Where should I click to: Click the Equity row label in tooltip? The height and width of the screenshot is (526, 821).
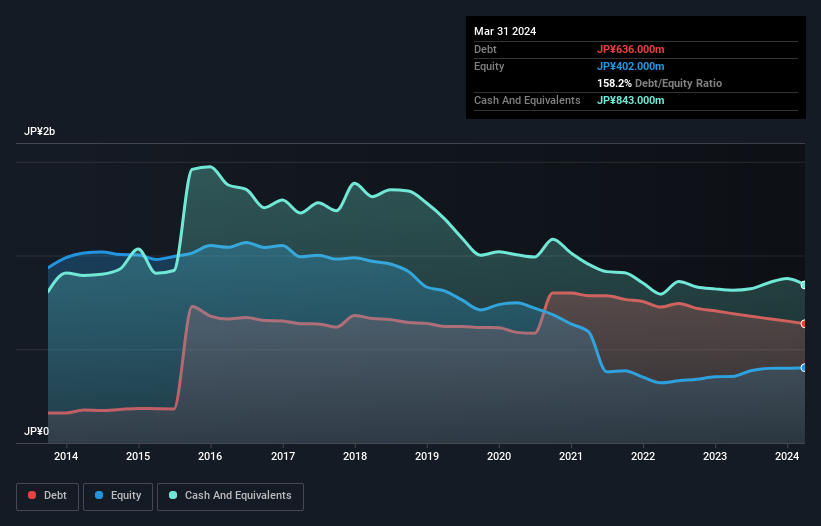[x=489, y=66]
